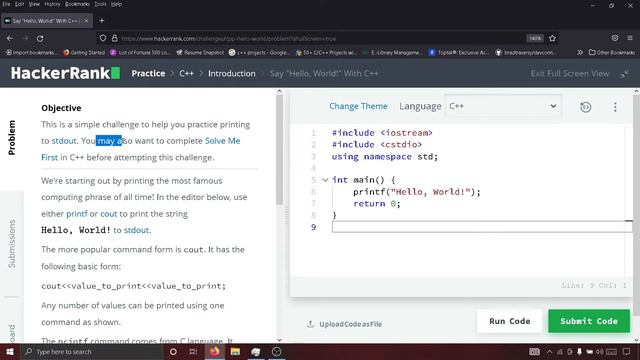The width and height of the screenshot is (640, 360).
Task: Click the Windows Start button
Action: [10, 351]
